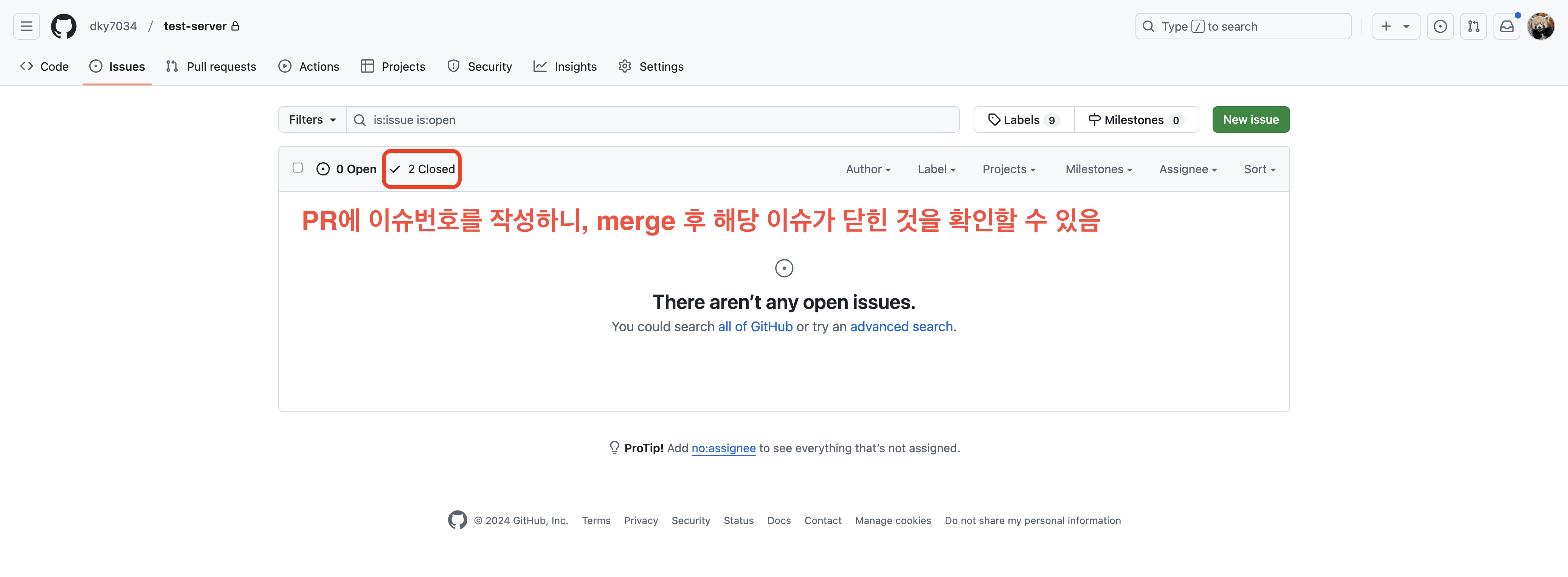
Task: Open the issues icon in header
Action: tap(1439, 26)
